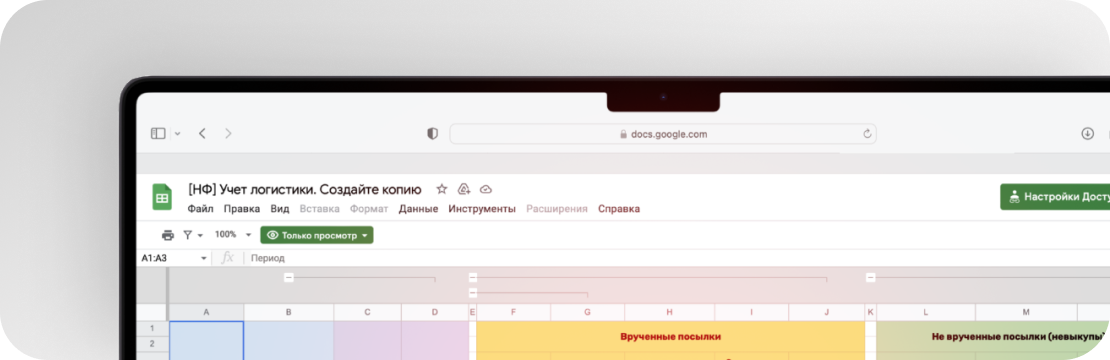Open the Формат menu

tap(369, 209)
